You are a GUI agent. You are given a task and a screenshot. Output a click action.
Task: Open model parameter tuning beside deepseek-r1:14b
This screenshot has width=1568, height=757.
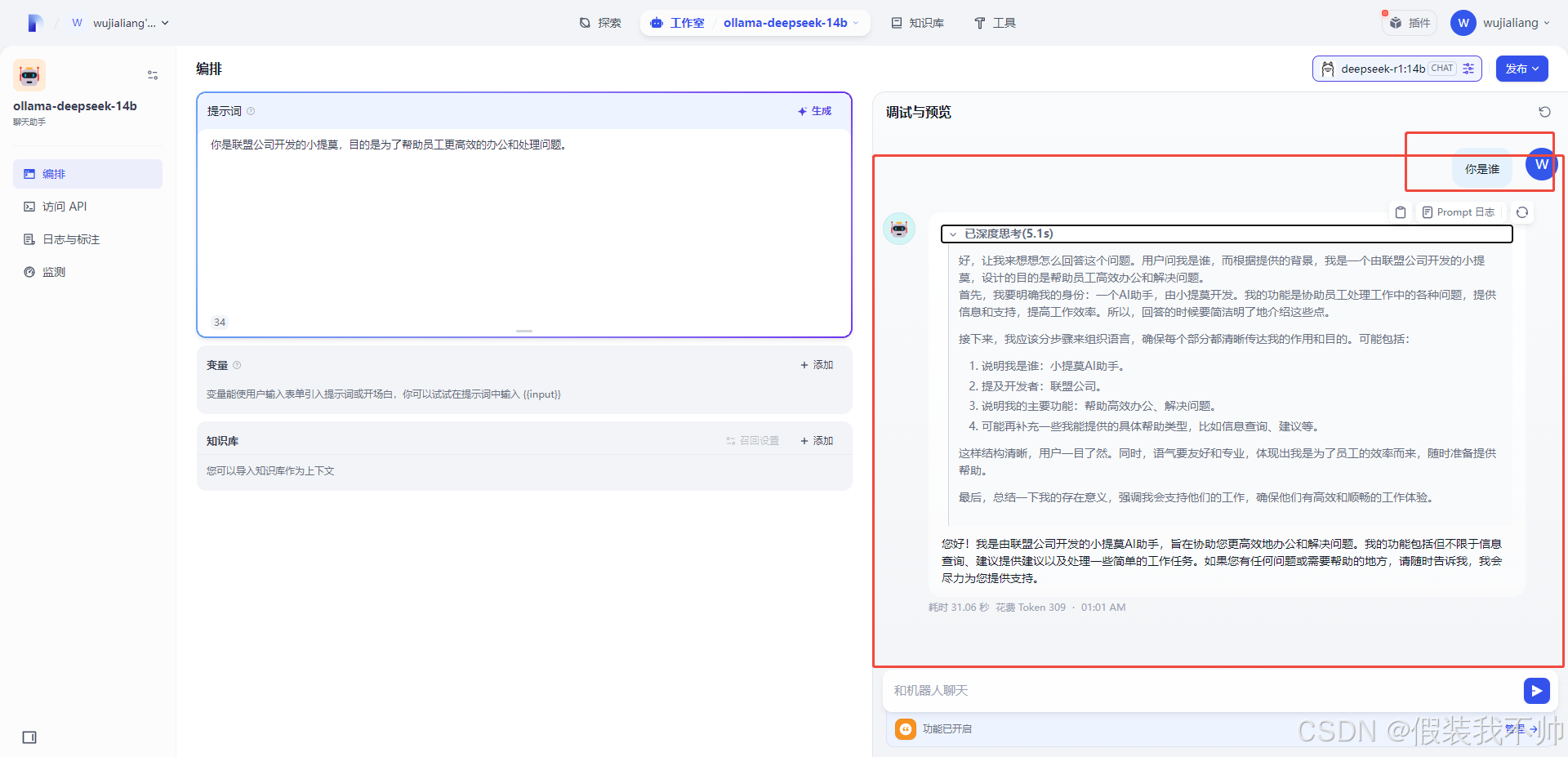(x=1468, y=69)
